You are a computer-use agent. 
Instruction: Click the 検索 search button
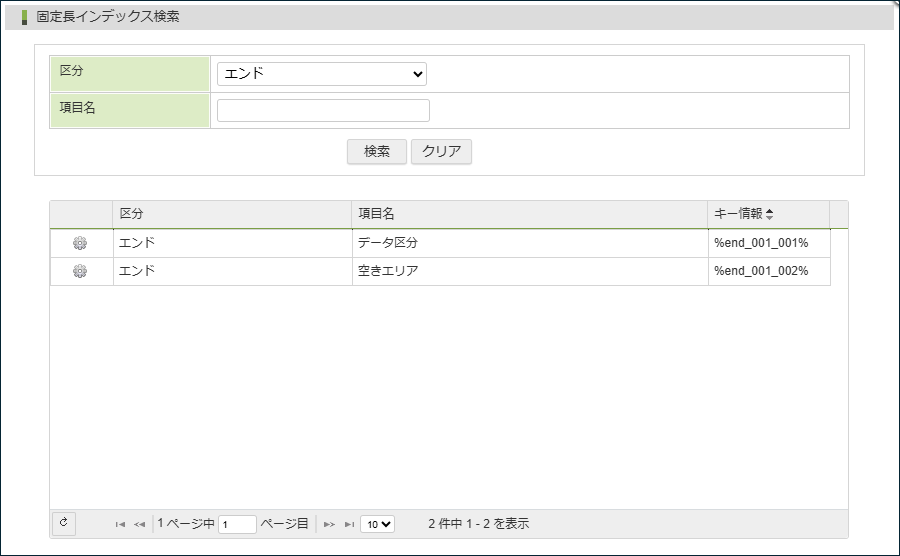click(x=376, y=152)
